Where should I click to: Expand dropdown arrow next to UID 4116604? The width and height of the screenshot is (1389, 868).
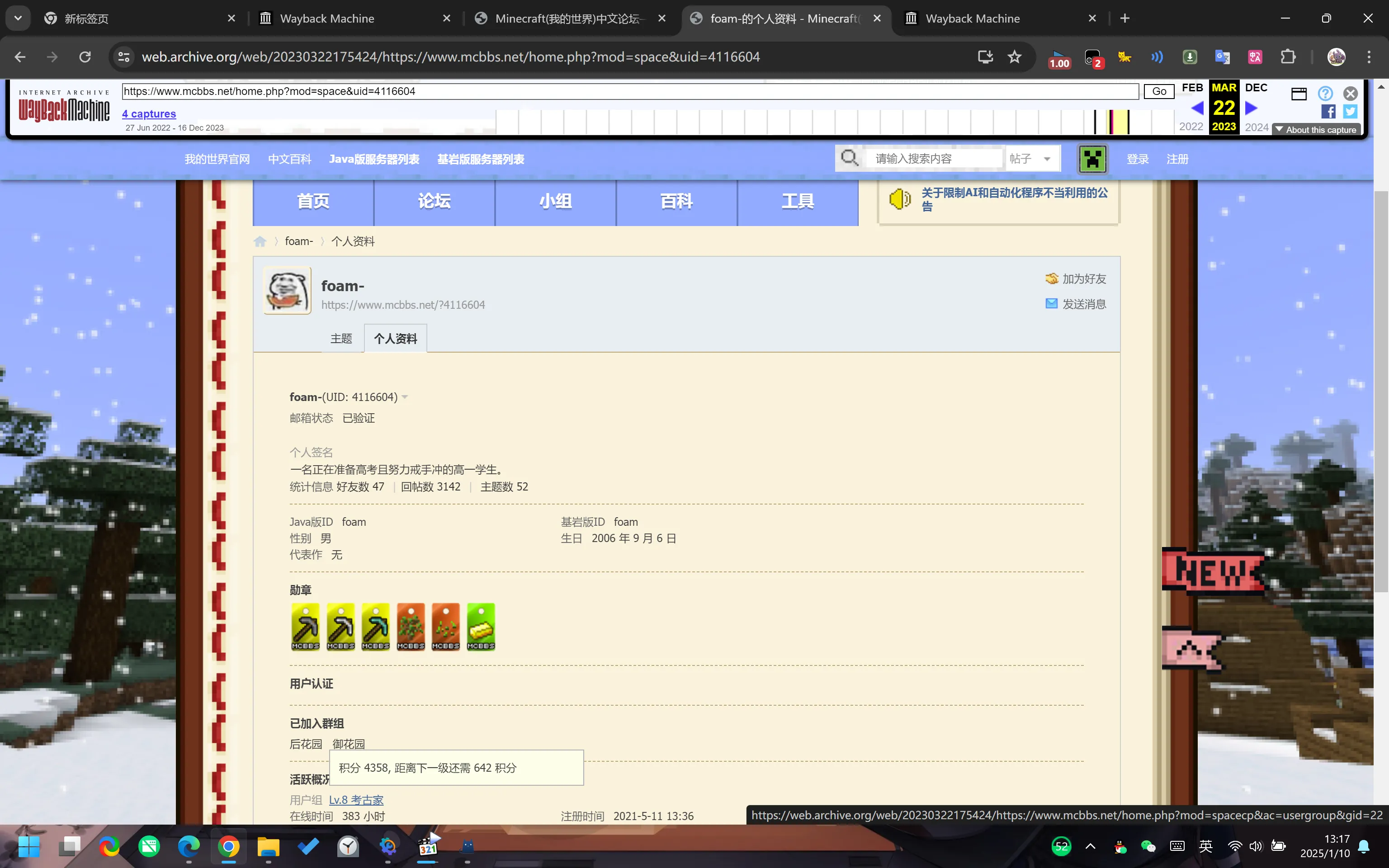click(405, 397)
